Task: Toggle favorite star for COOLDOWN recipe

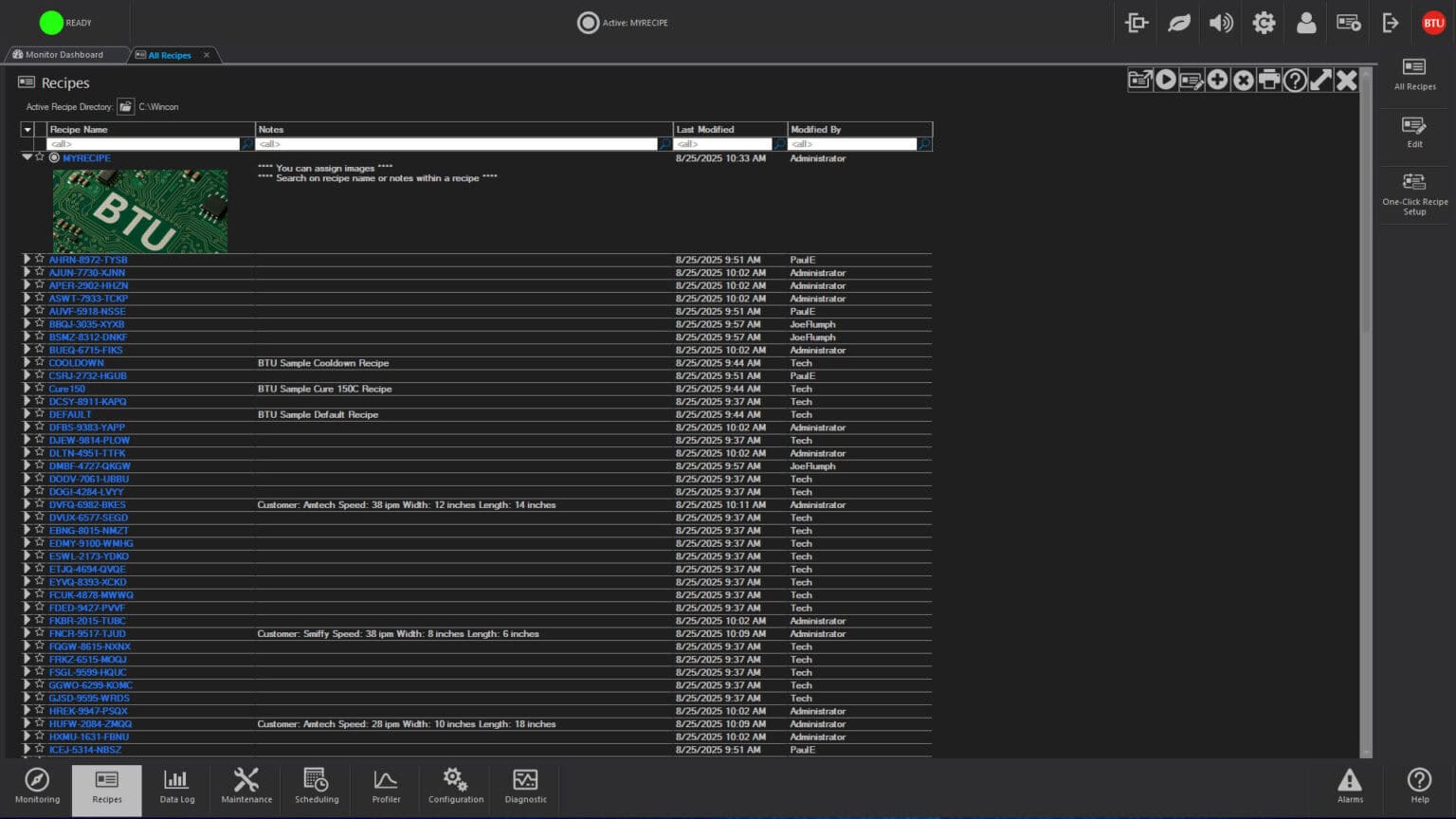Action: pyautogui.click(x=40, y=362)
